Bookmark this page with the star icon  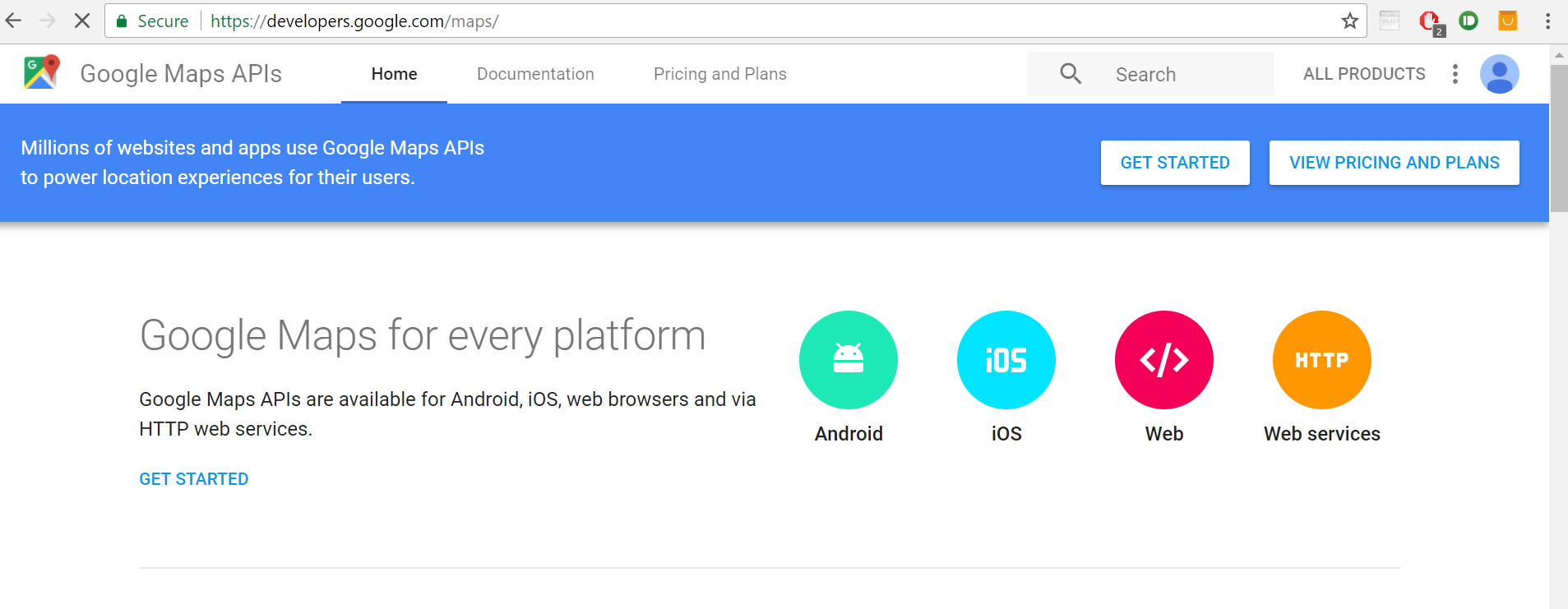(x=1349, y=21)
